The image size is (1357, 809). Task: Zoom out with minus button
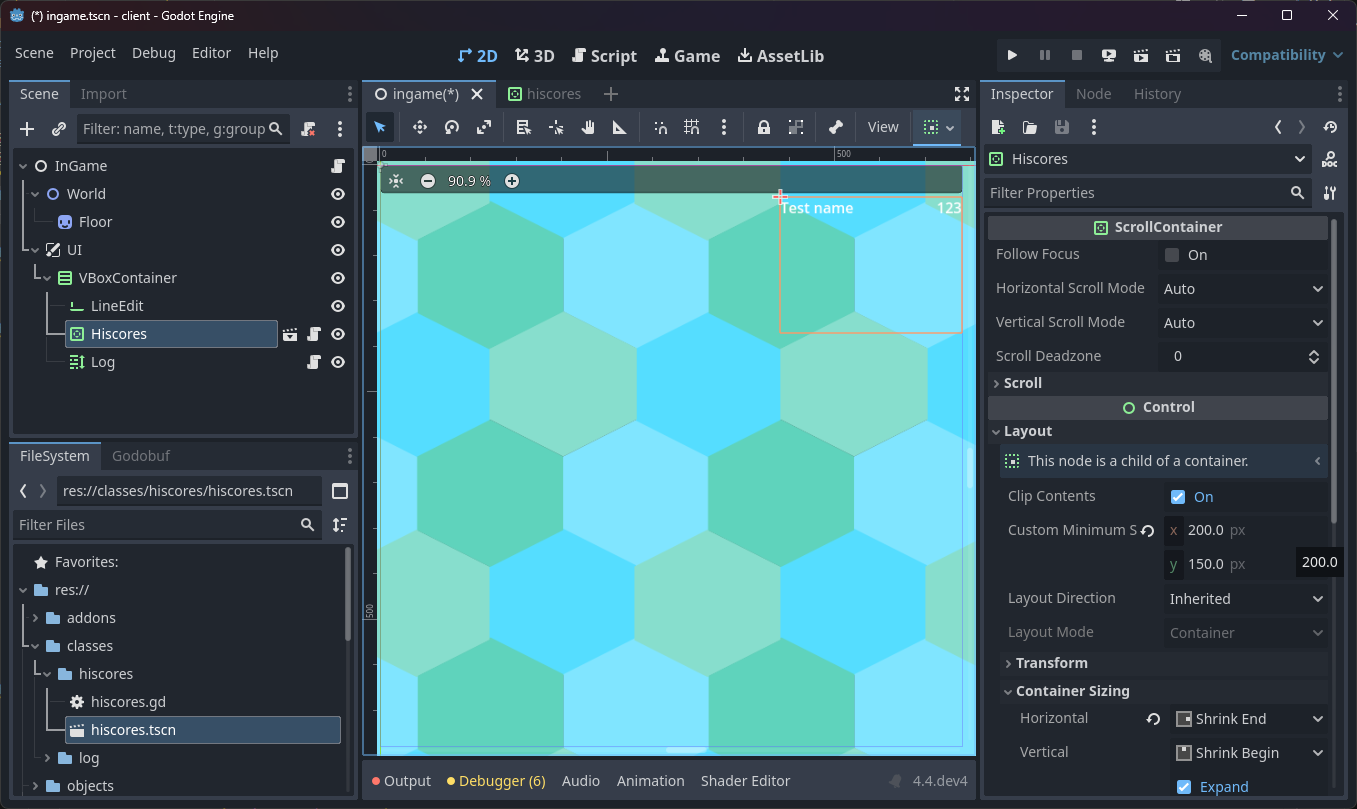point(428,181)
